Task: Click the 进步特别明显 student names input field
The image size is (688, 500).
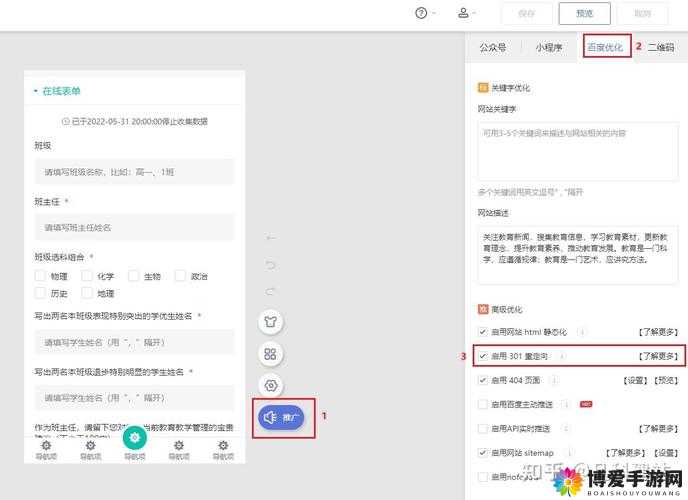Action: pyautogui.click(x=134, y=398)
